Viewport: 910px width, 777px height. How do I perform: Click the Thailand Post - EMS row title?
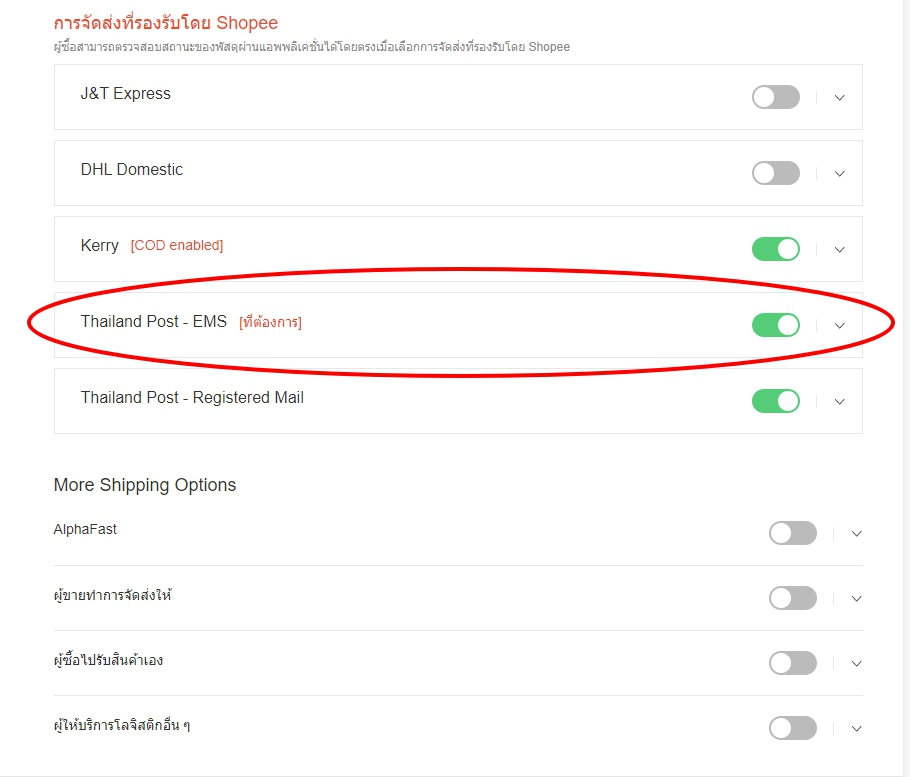(x=154, y=321)
